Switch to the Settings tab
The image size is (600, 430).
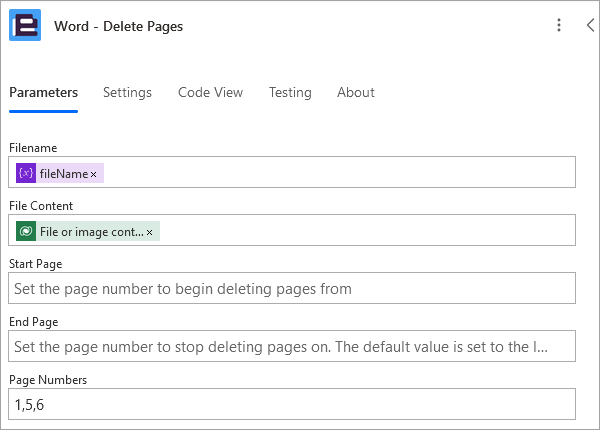127,93
